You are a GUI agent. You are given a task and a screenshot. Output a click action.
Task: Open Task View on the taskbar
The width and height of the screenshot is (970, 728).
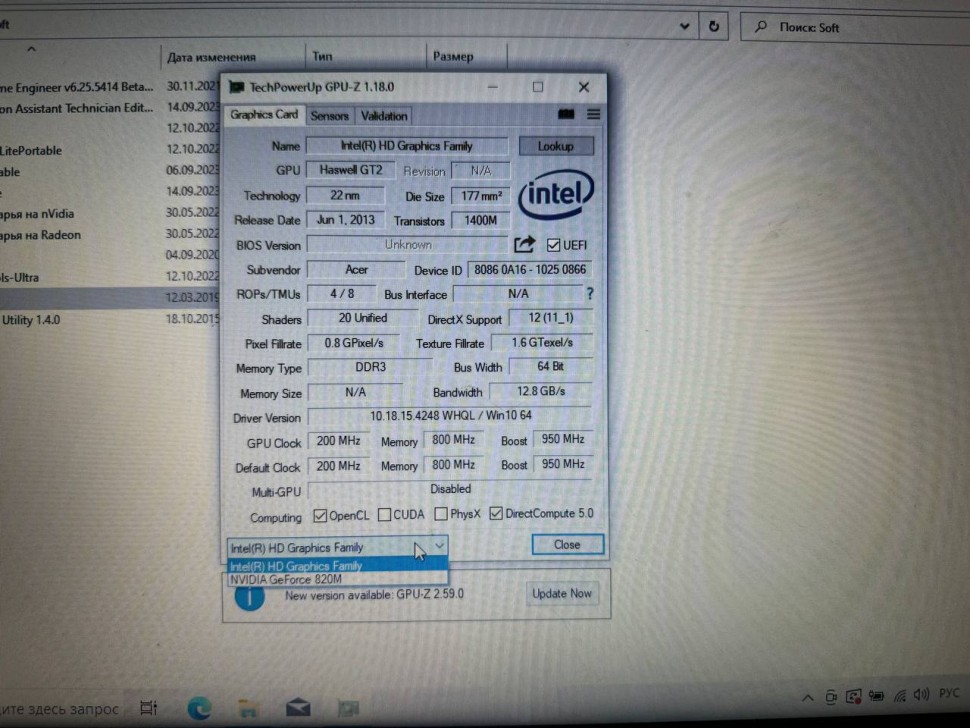point(148,708)
